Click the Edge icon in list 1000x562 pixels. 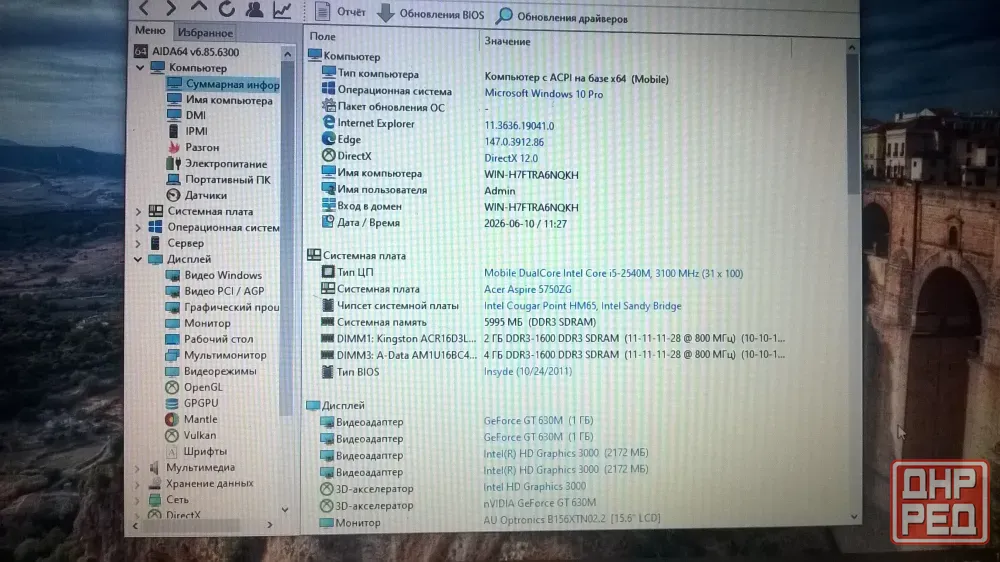328,138
